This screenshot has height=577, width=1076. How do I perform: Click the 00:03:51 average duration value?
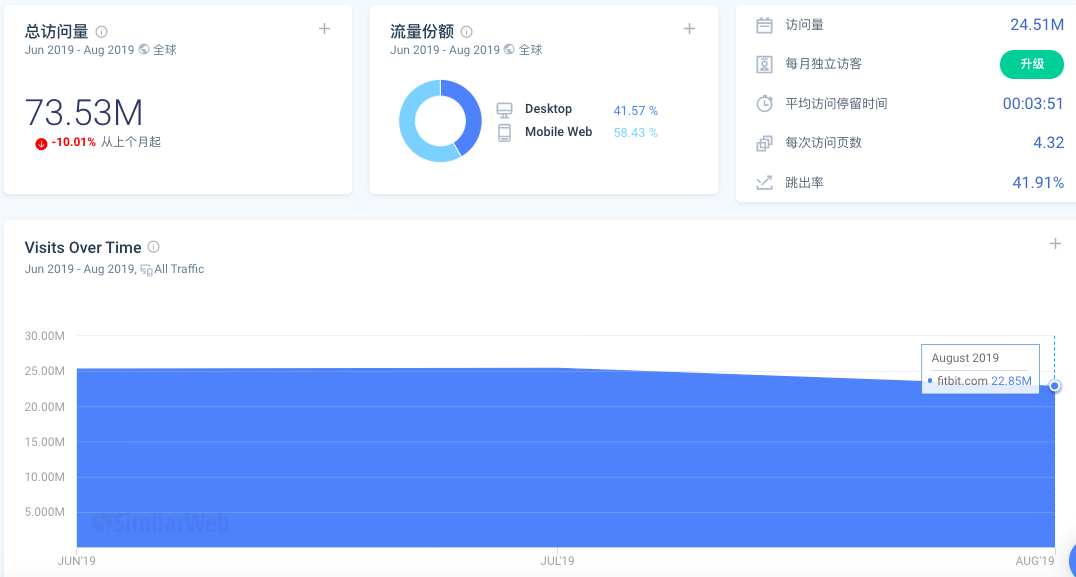coord(1033,104)
